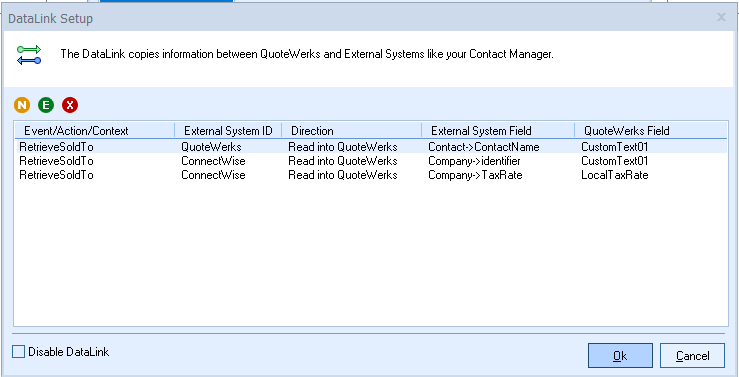This screenshot has width=739, height=377.
Task: Select the Company->TaxRate mapping row
Action: pyautogui.click(x=371, y=175)
